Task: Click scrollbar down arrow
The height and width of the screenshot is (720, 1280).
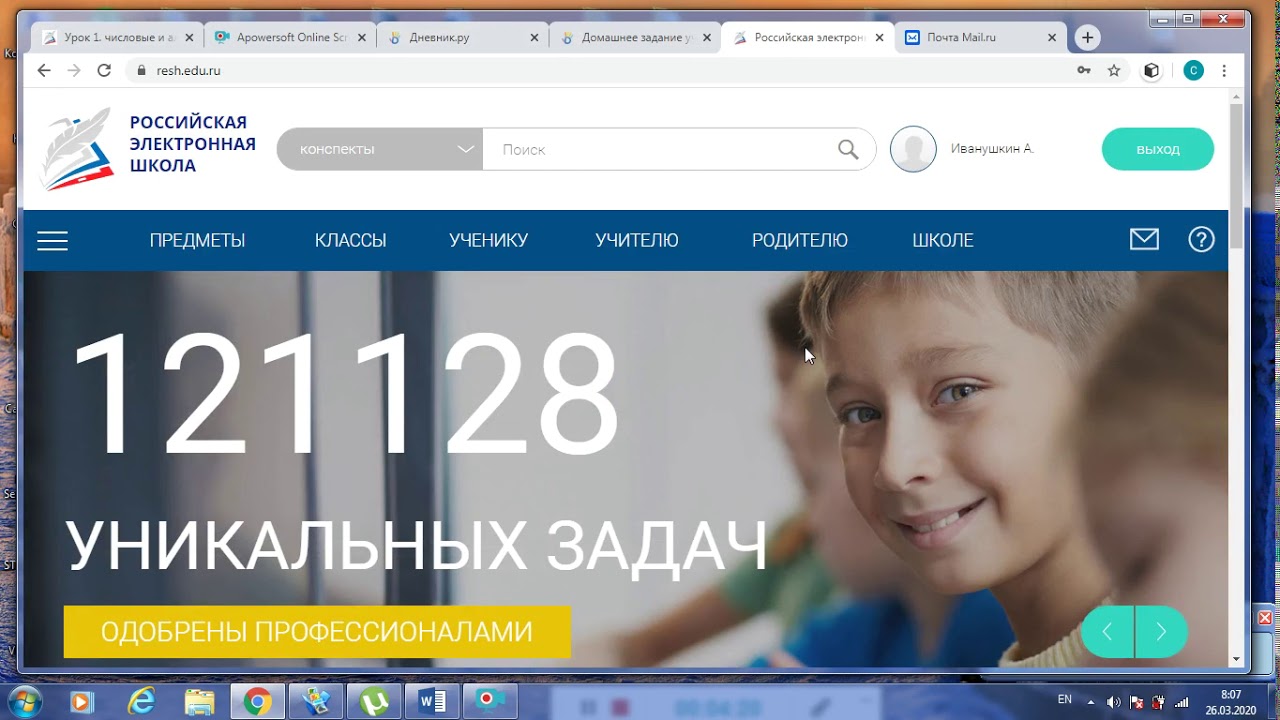Action: 1236,659
